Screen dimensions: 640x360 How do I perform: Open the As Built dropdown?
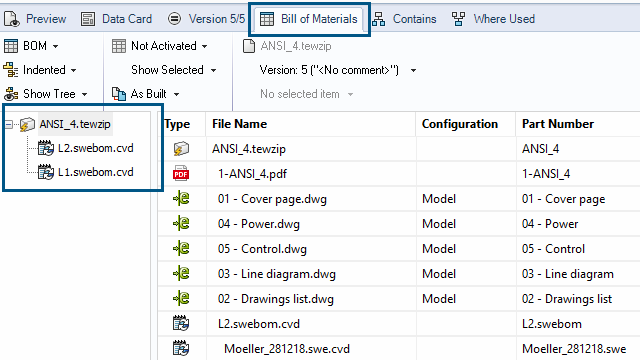click(x=146, y=94)
